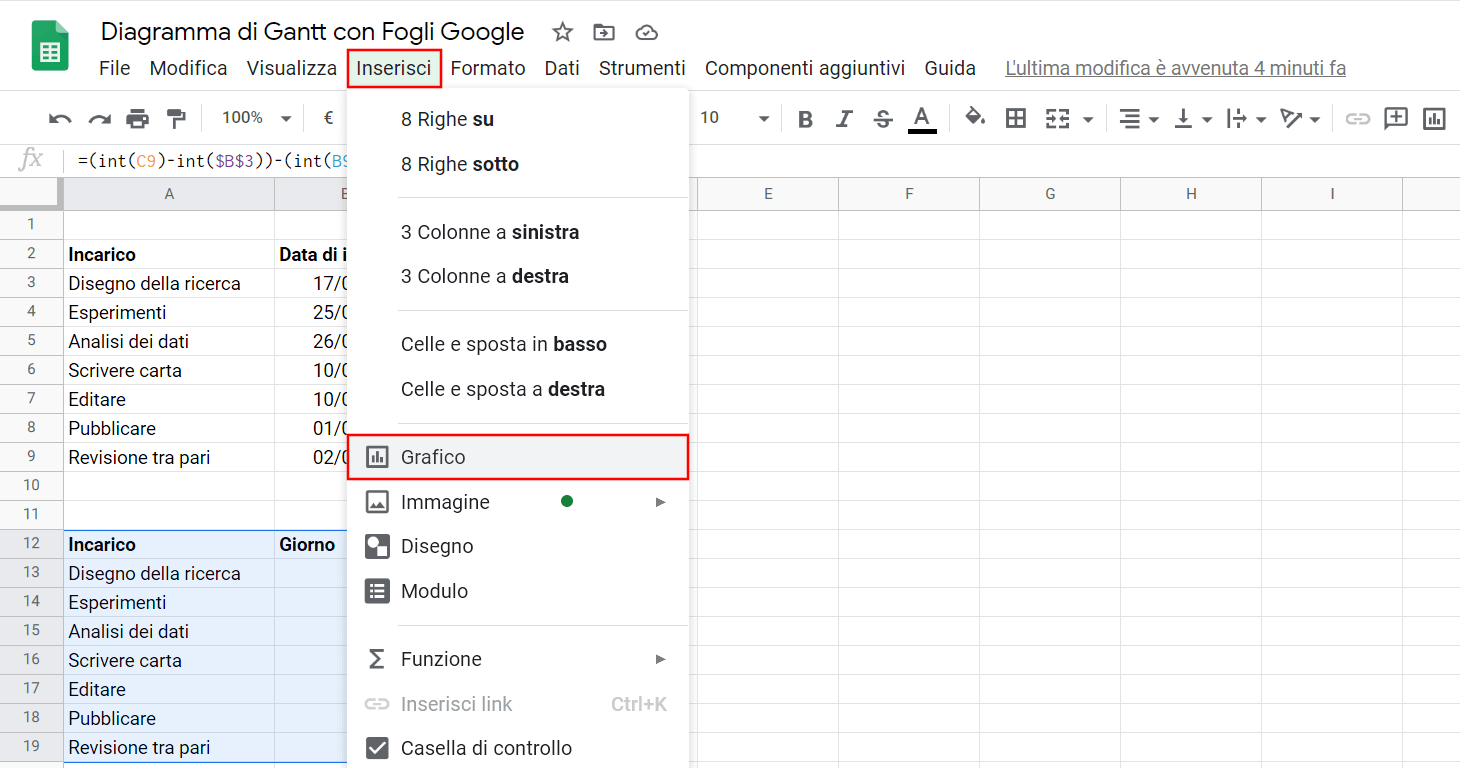Screen dimensions: 1460x768
Task: Open the zoom 100% dropdown
Action: click(x=256, y=118)
